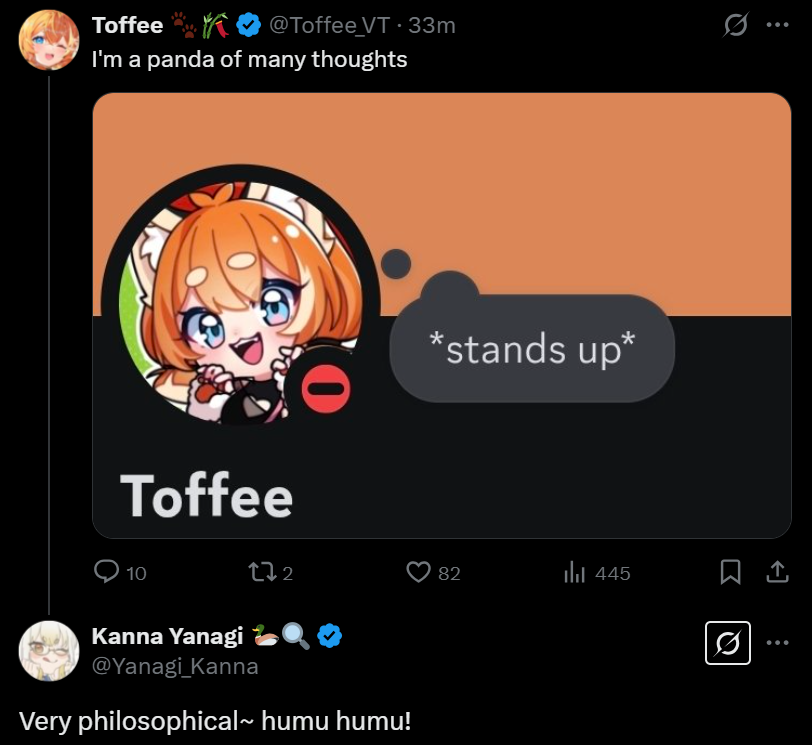Reply to Toffee's panda tweet
This screenshot has width=812, height=745.
tap(107, 572)
